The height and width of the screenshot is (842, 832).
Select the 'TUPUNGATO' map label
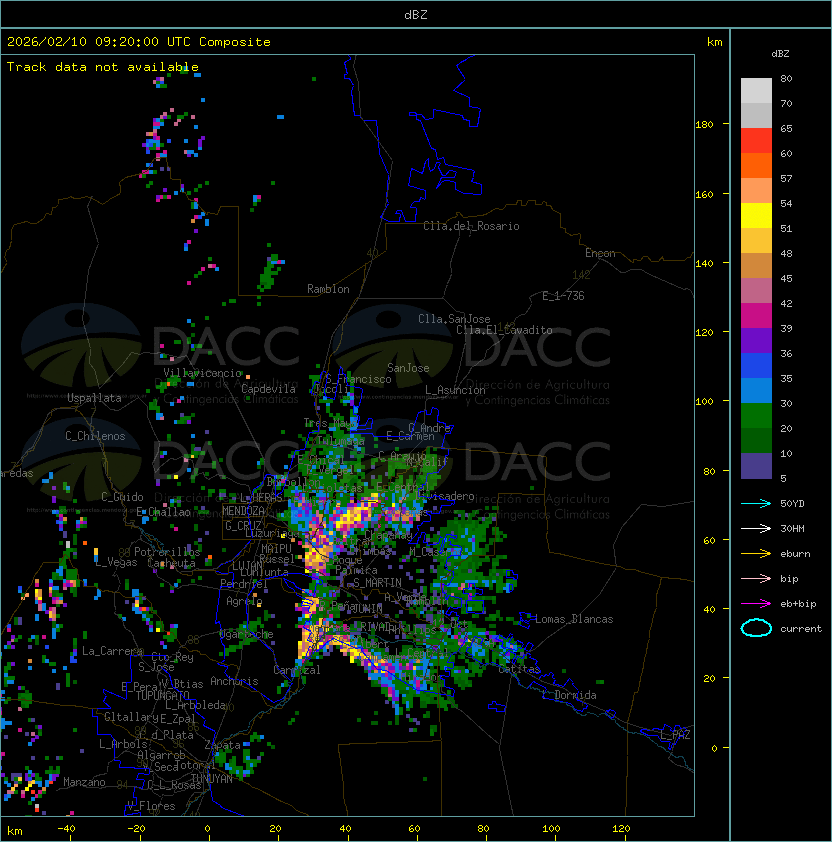click(x=162, y=695)
